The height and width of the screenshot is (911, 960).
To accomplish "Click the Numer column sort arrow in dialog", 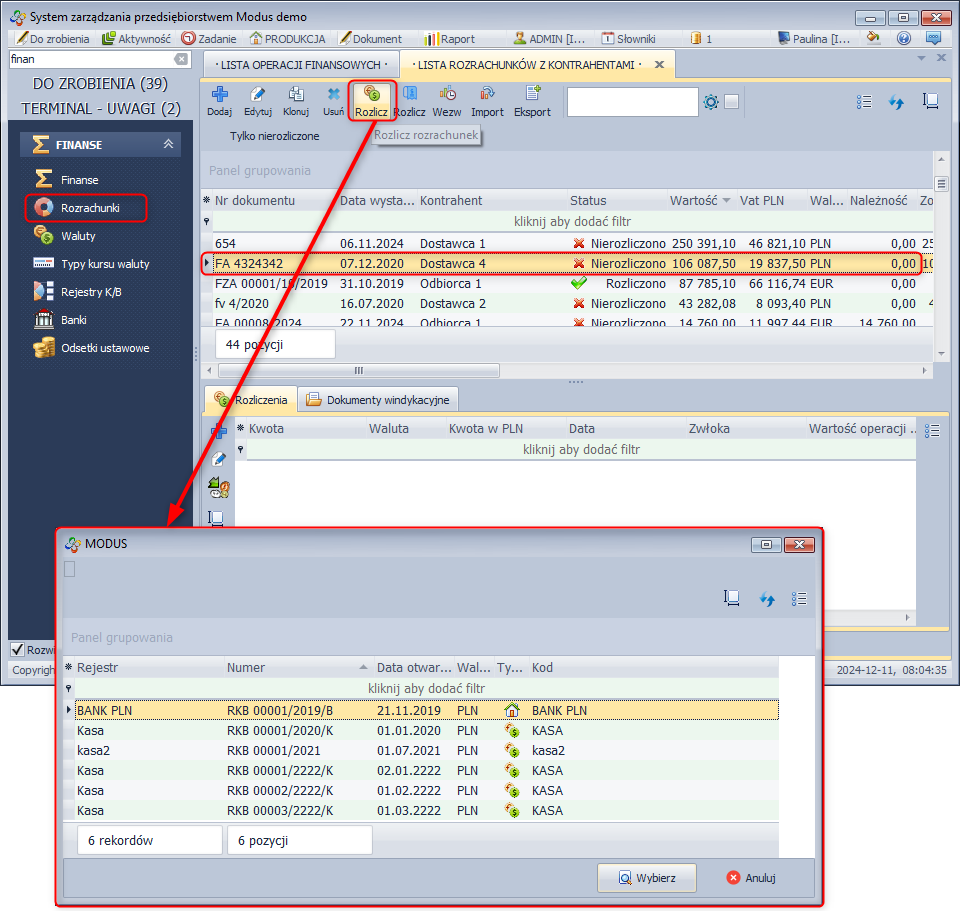I will [363, 668].
